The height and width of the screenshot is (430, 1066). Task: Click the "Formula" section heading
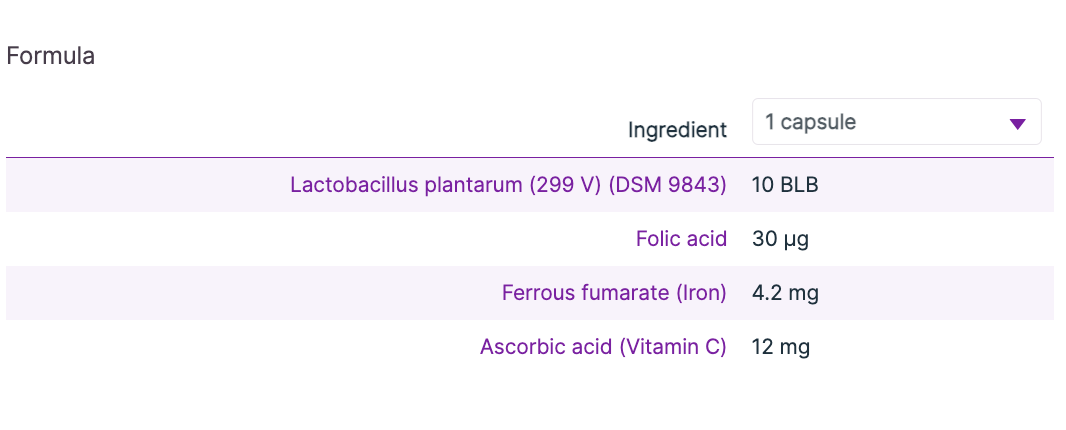pyautogui.click(x=51, y=56)
